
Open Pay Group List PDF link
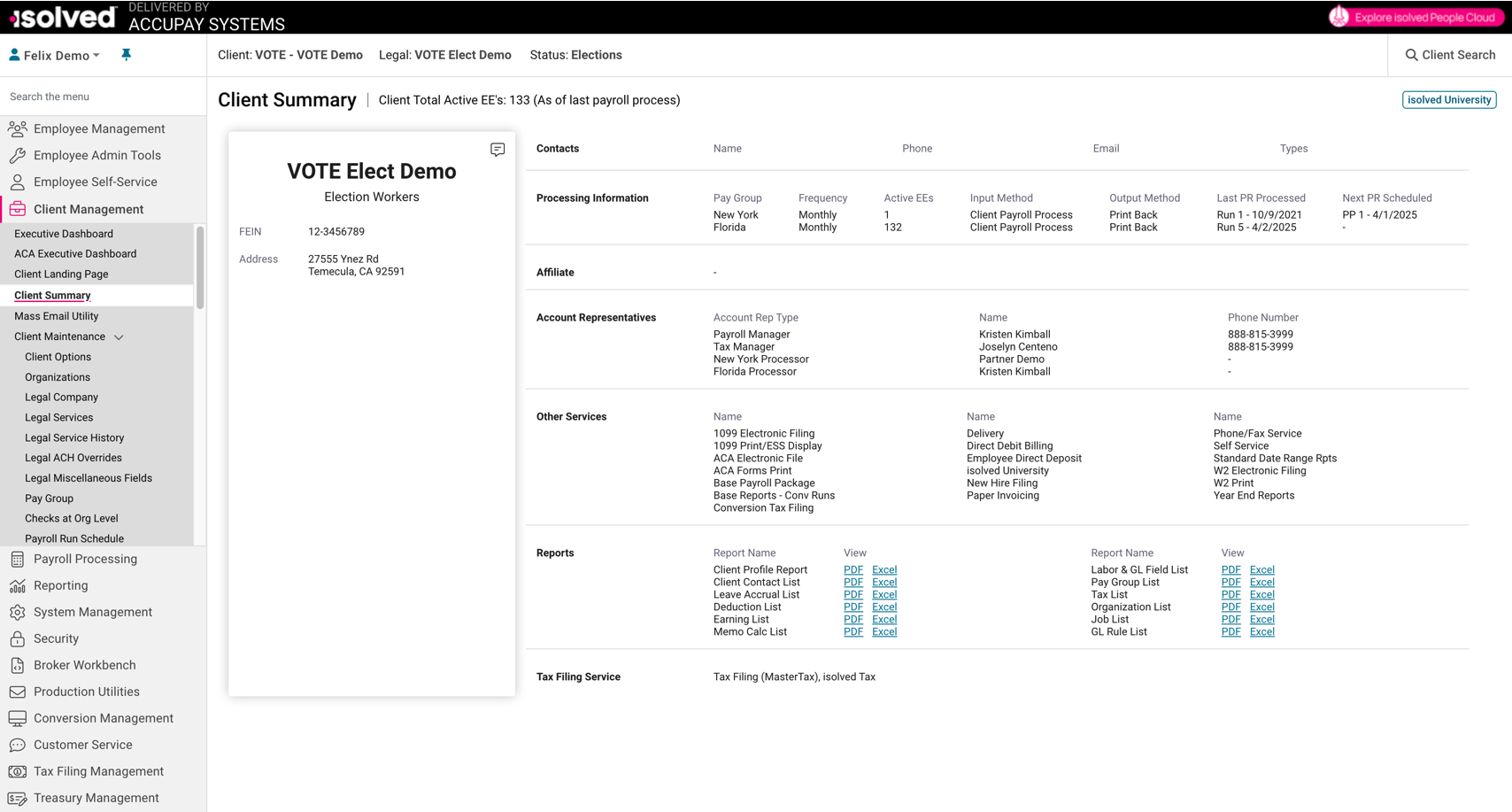1230,583
